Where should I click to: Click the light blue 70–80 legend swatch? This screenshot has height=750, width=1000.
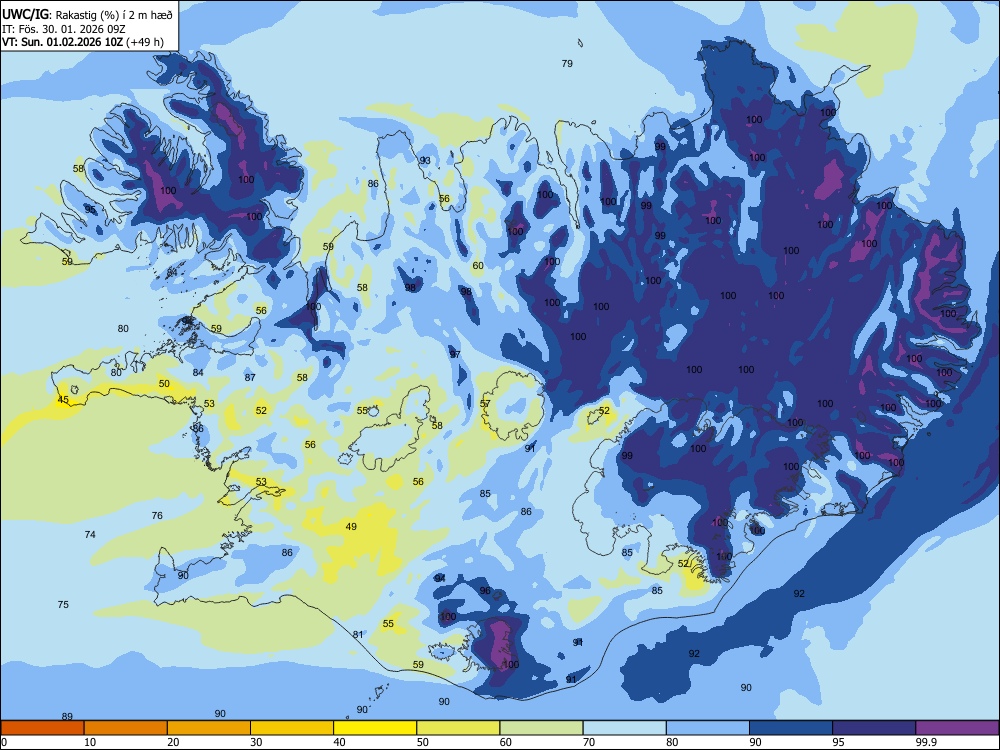pos(624,728)
